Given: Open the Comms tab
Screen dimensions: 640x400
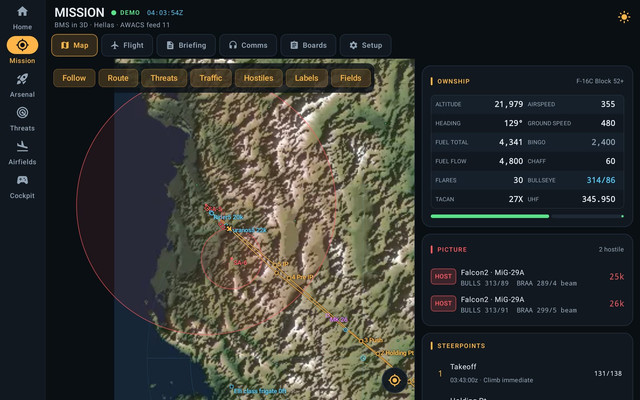Looking at the screenshot, I should (x=248, y=45).
